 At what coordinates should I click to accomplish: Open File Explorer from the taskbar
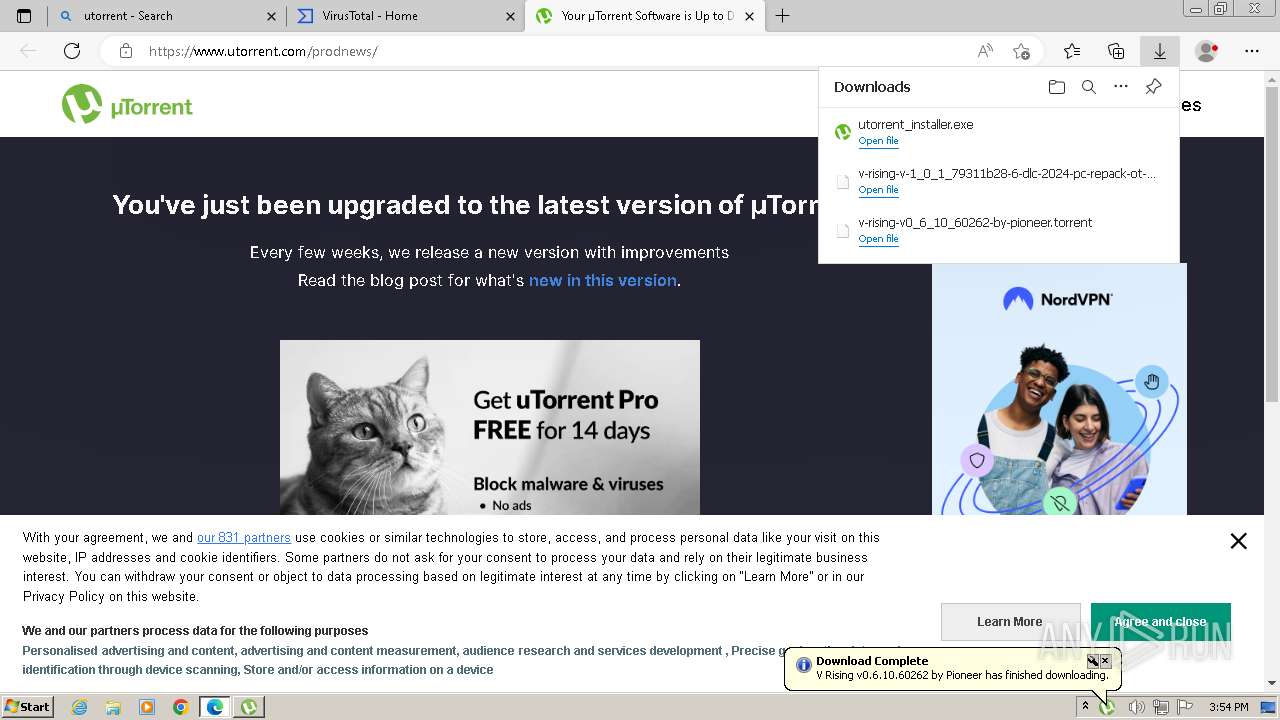pyautogui.click(x=113, y=707)
